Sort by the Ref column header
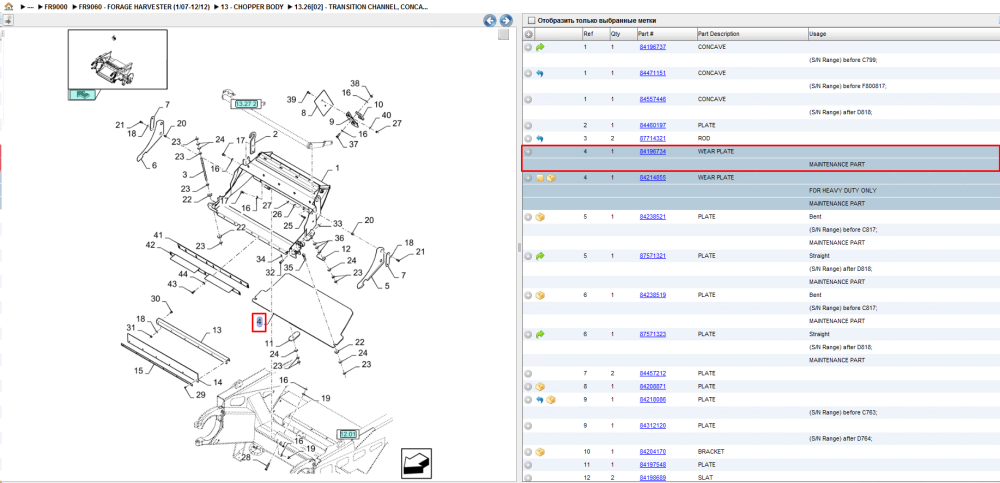Image resolution: width=1000 pixels, height=483 pixels. (588, 34)
